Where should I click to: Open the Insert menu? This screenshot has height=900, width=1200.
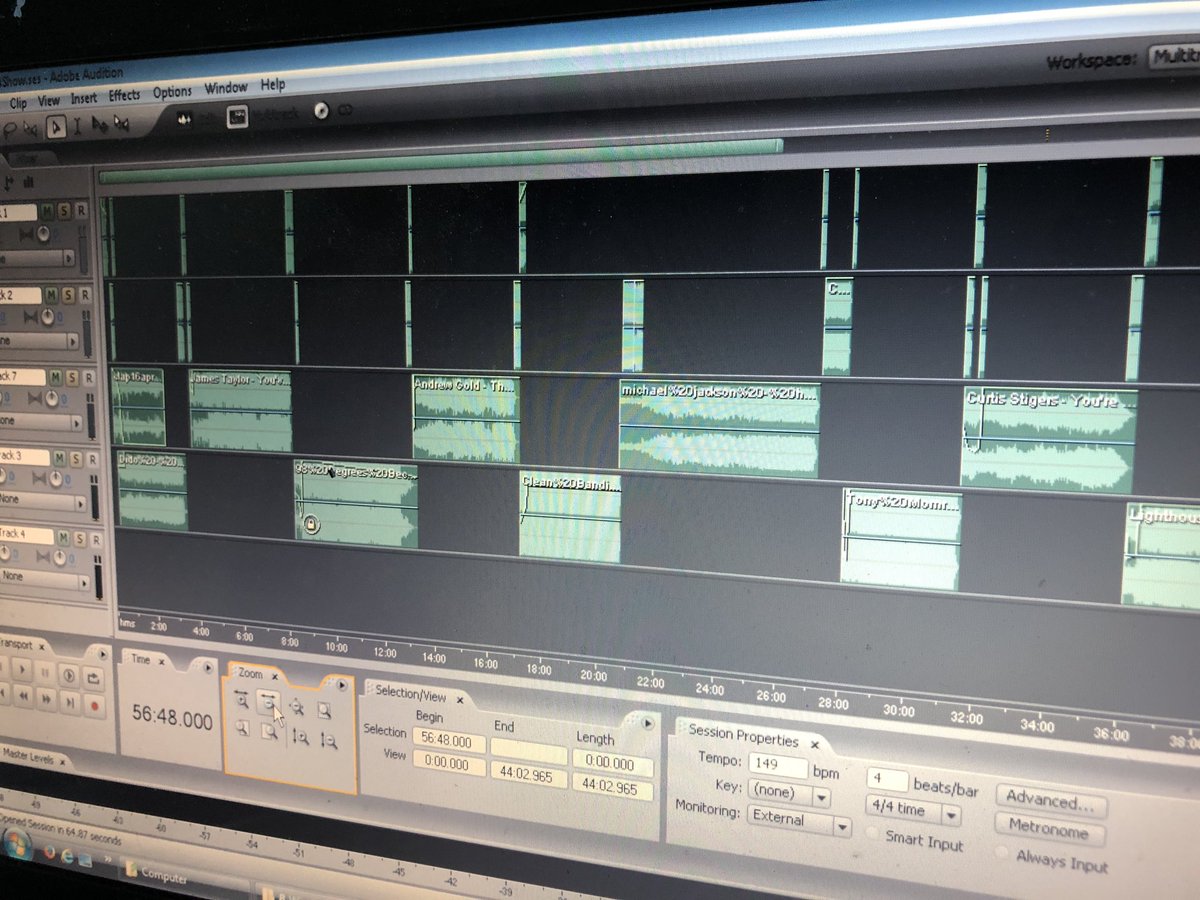(x=84, y=98)
